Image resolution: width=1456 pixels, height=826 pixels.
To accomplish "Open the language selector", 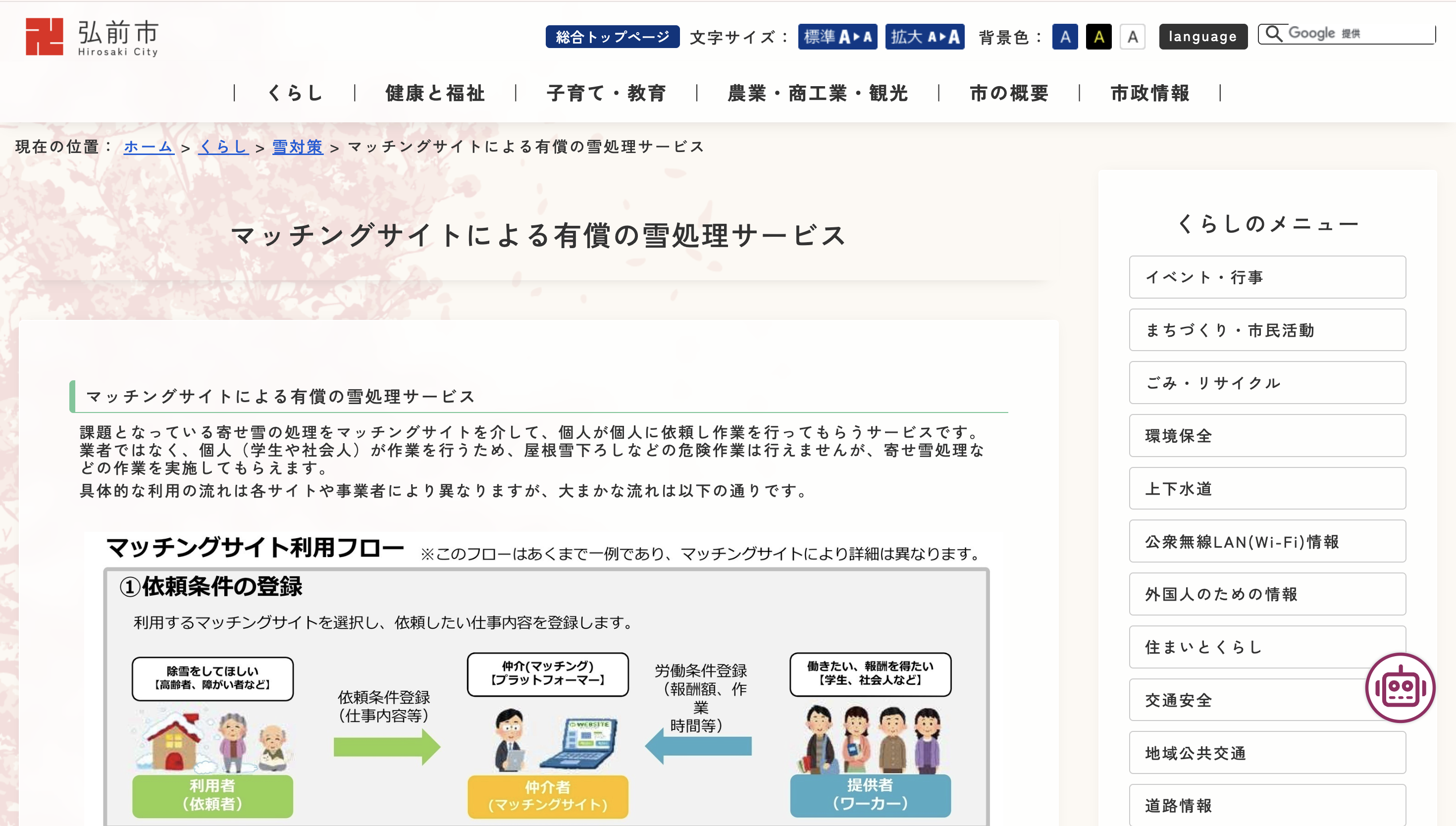I will pyautogui.click(x=1202, y=37).
